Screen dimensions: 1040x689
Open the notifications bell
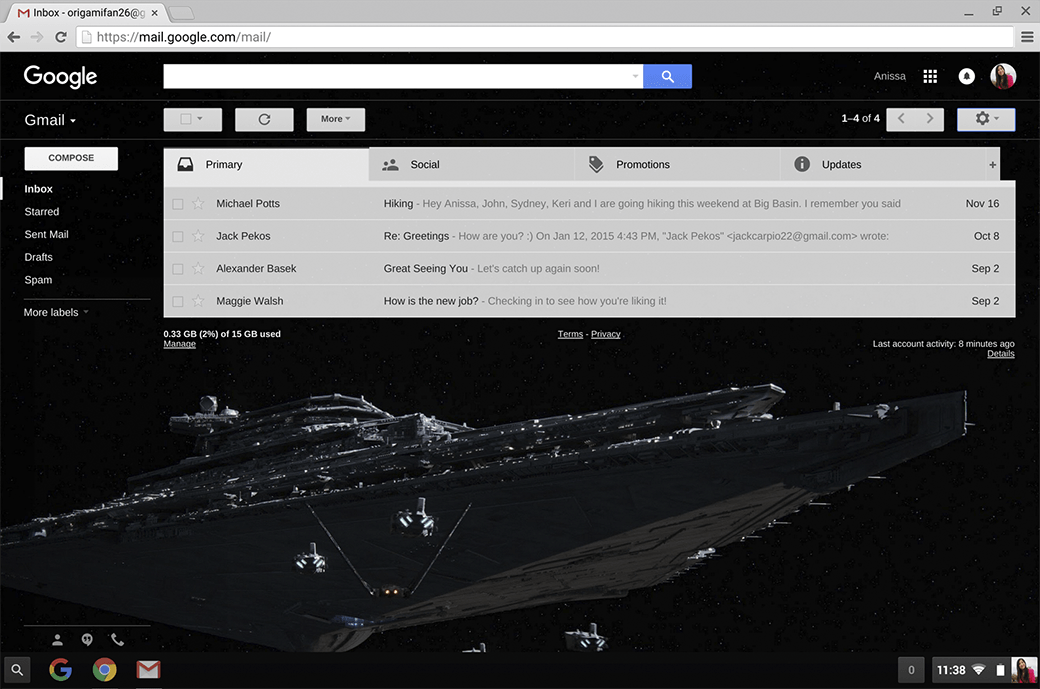pyautogui.click(x=966, y=76)
